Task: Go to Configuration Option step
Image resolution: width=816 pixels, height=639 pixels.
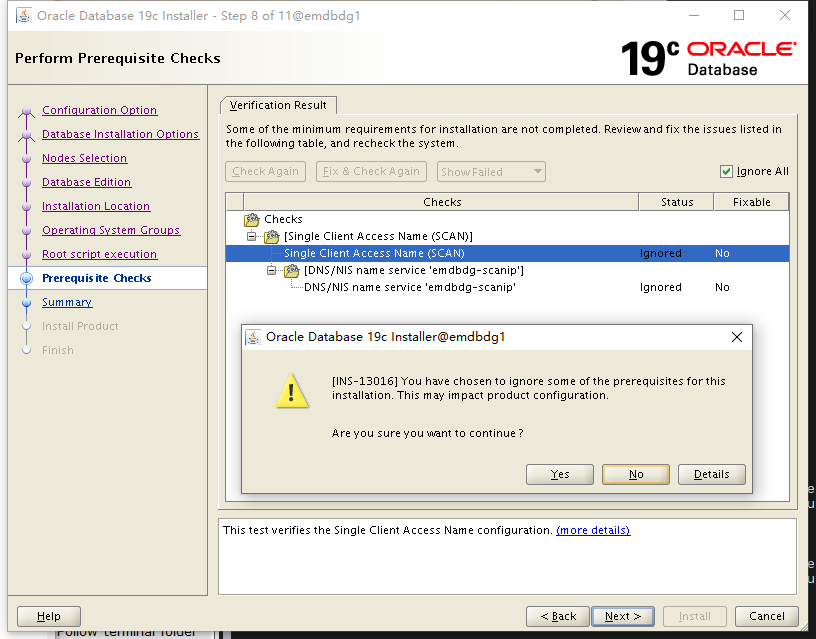Action: [99, 110]
